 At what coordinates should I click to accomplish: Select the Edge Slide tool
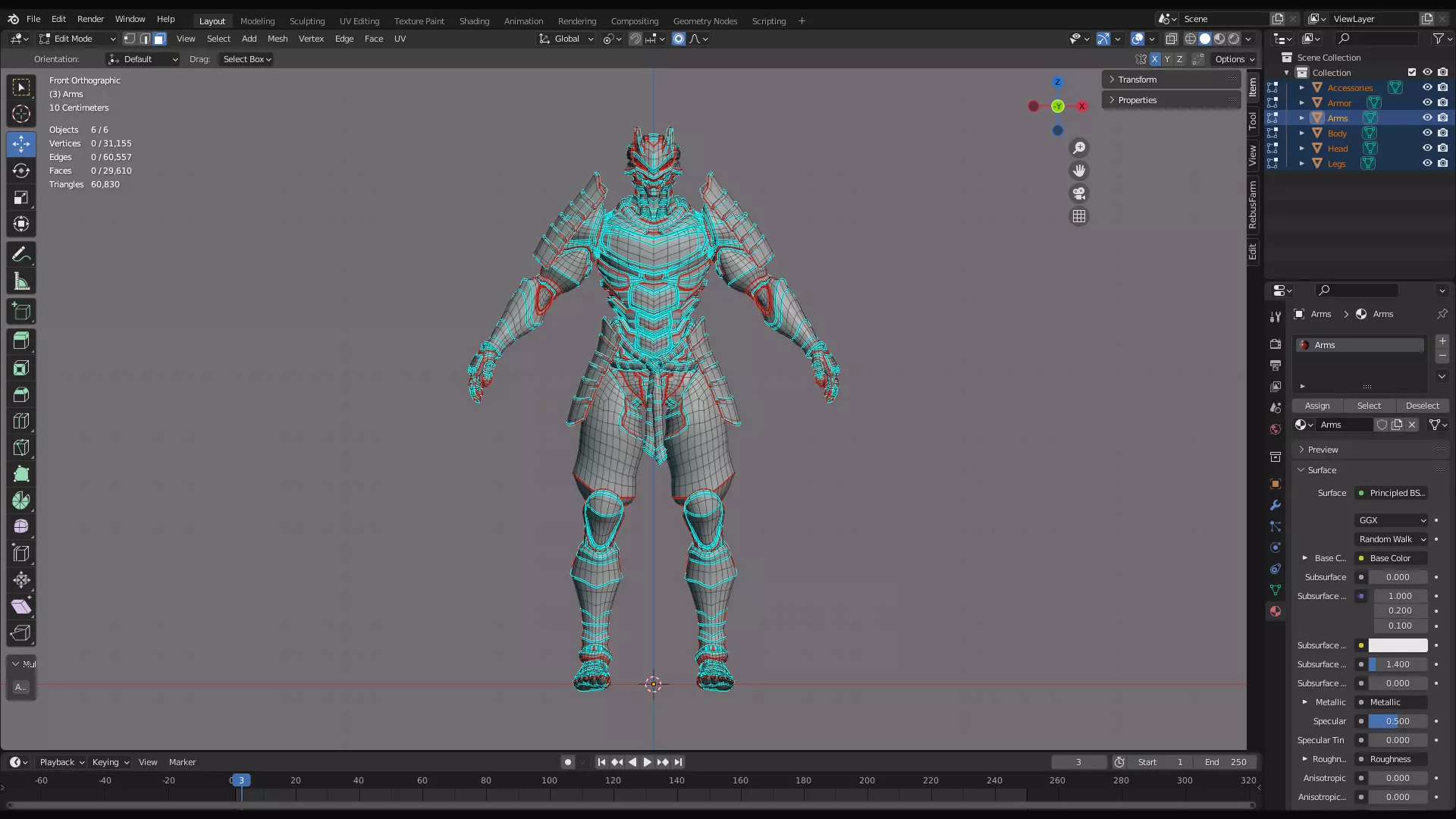click(x=21, y=554)
